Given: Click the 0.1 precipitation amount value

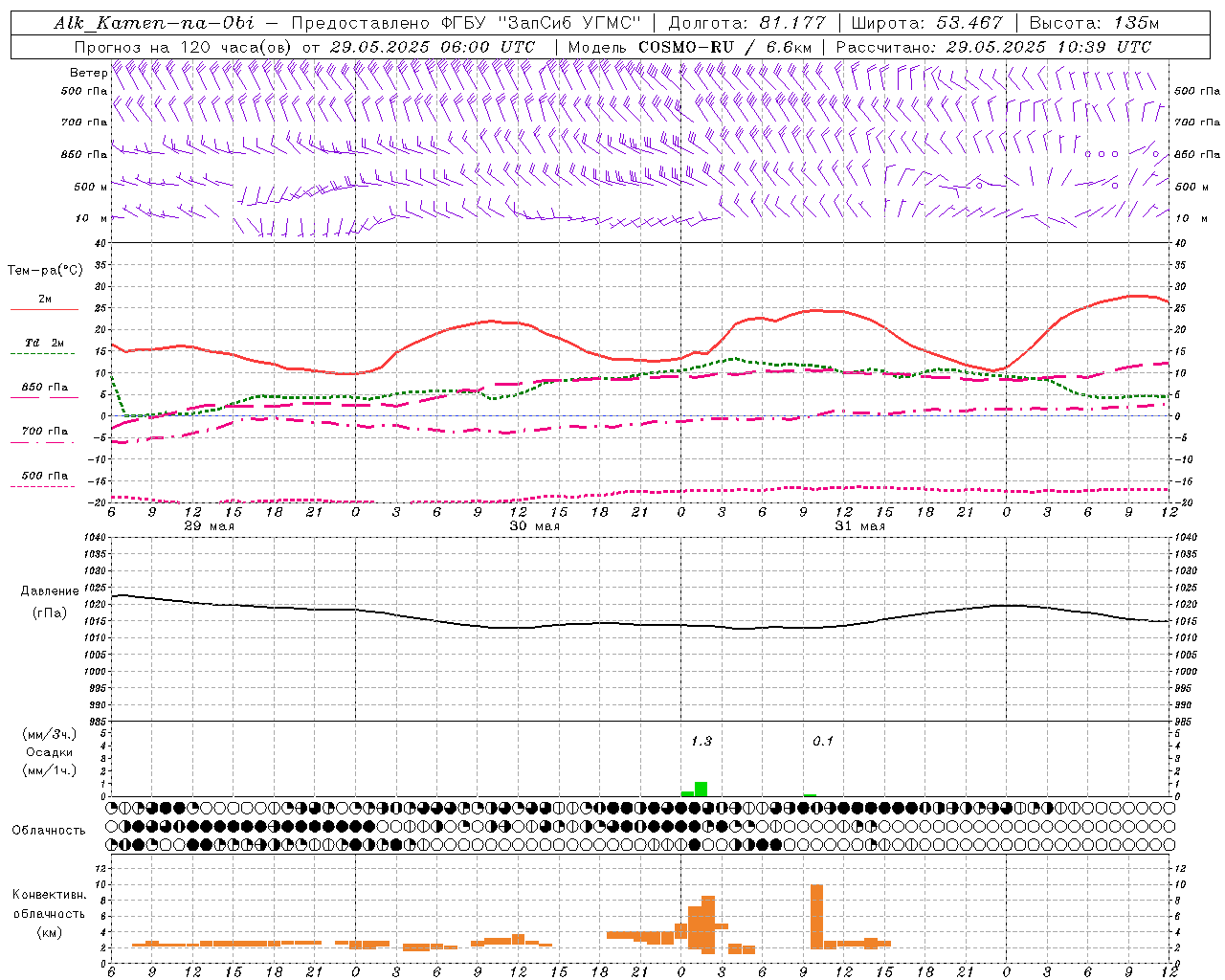Looking at the screenshot, I should click(823, 741).
